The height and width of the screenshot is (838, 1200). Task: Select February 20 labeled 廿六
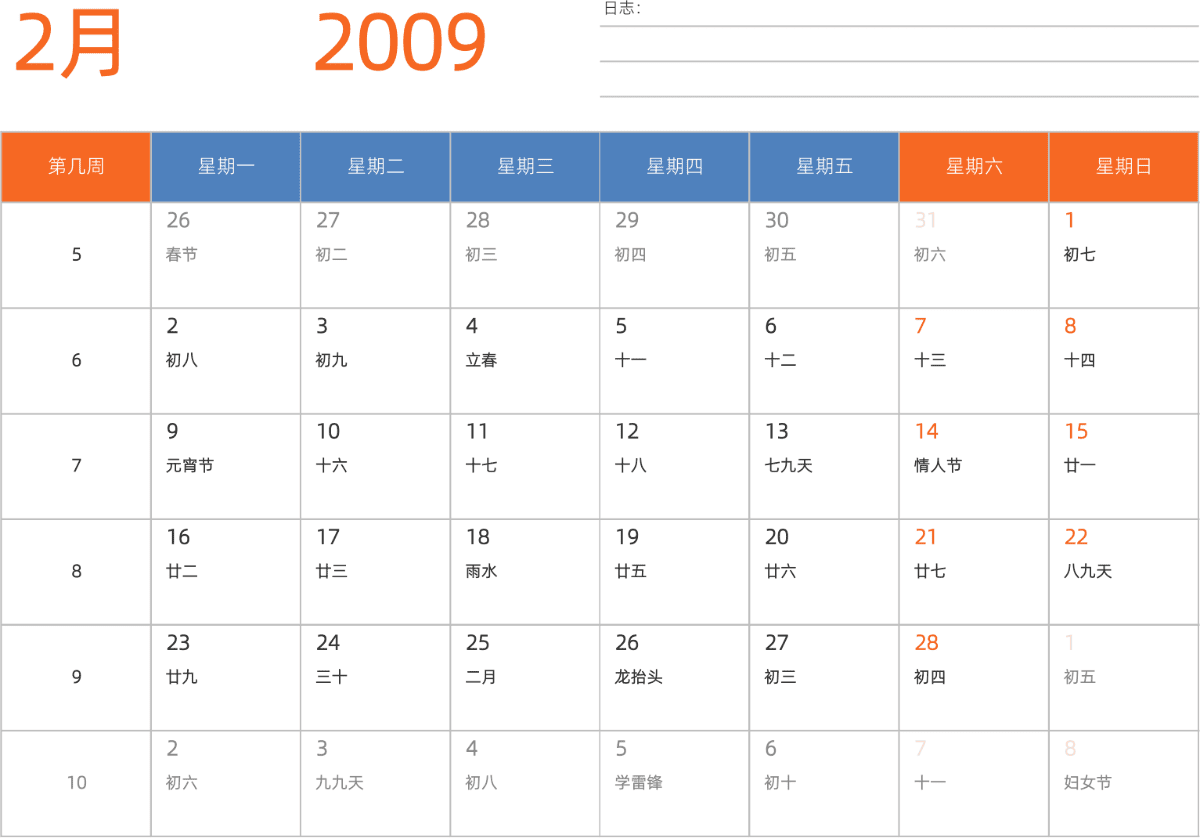[x=824, y=572]
